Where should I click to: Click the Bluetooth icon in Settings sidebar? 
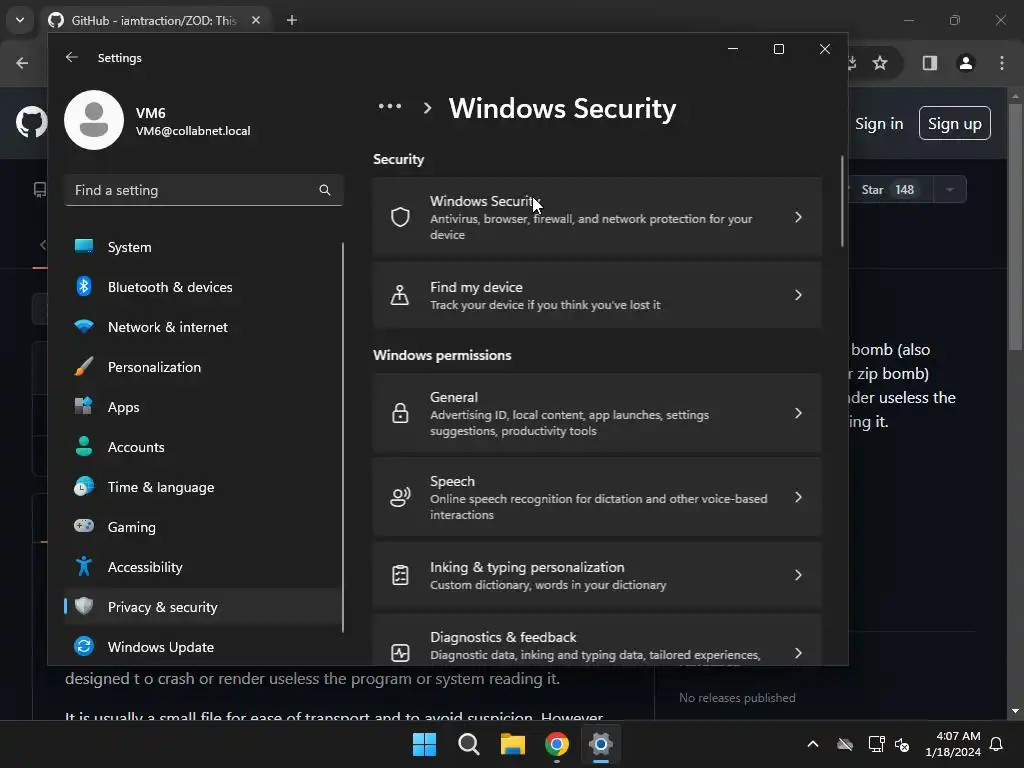pos(84,286)
